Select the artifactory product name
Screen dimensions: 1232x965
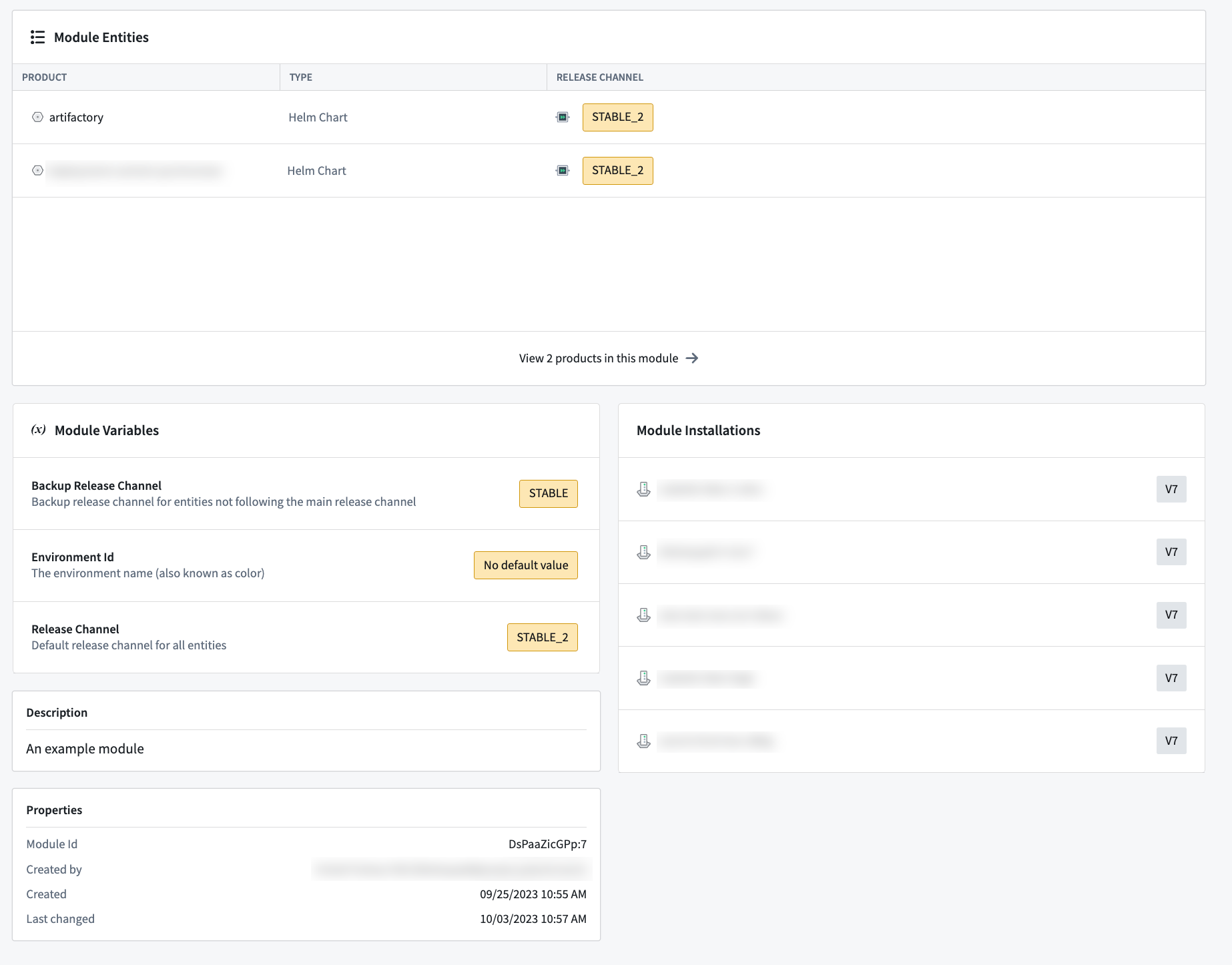[76, 117]
